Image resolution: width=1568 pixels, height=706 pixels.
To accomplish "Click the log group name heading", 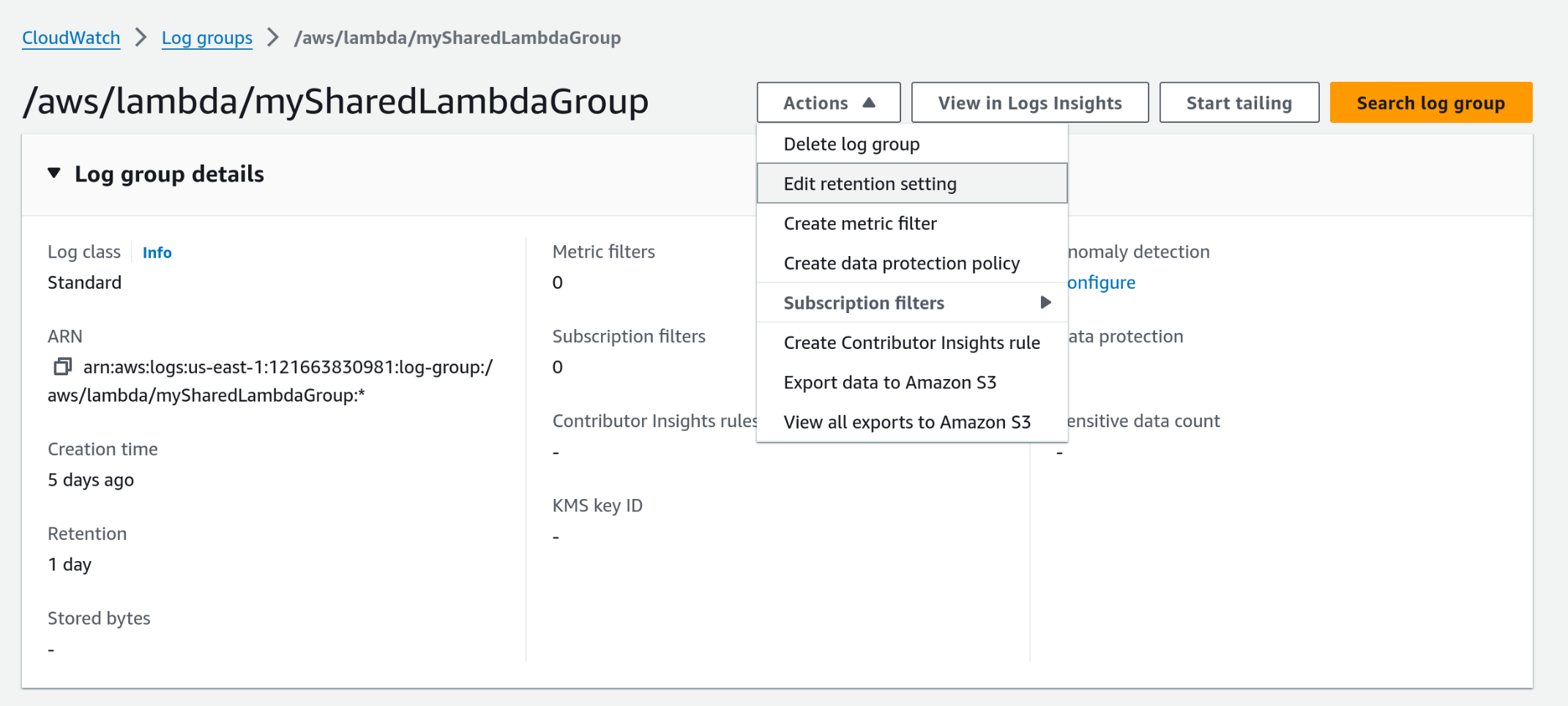I will (x=335, y=102).
